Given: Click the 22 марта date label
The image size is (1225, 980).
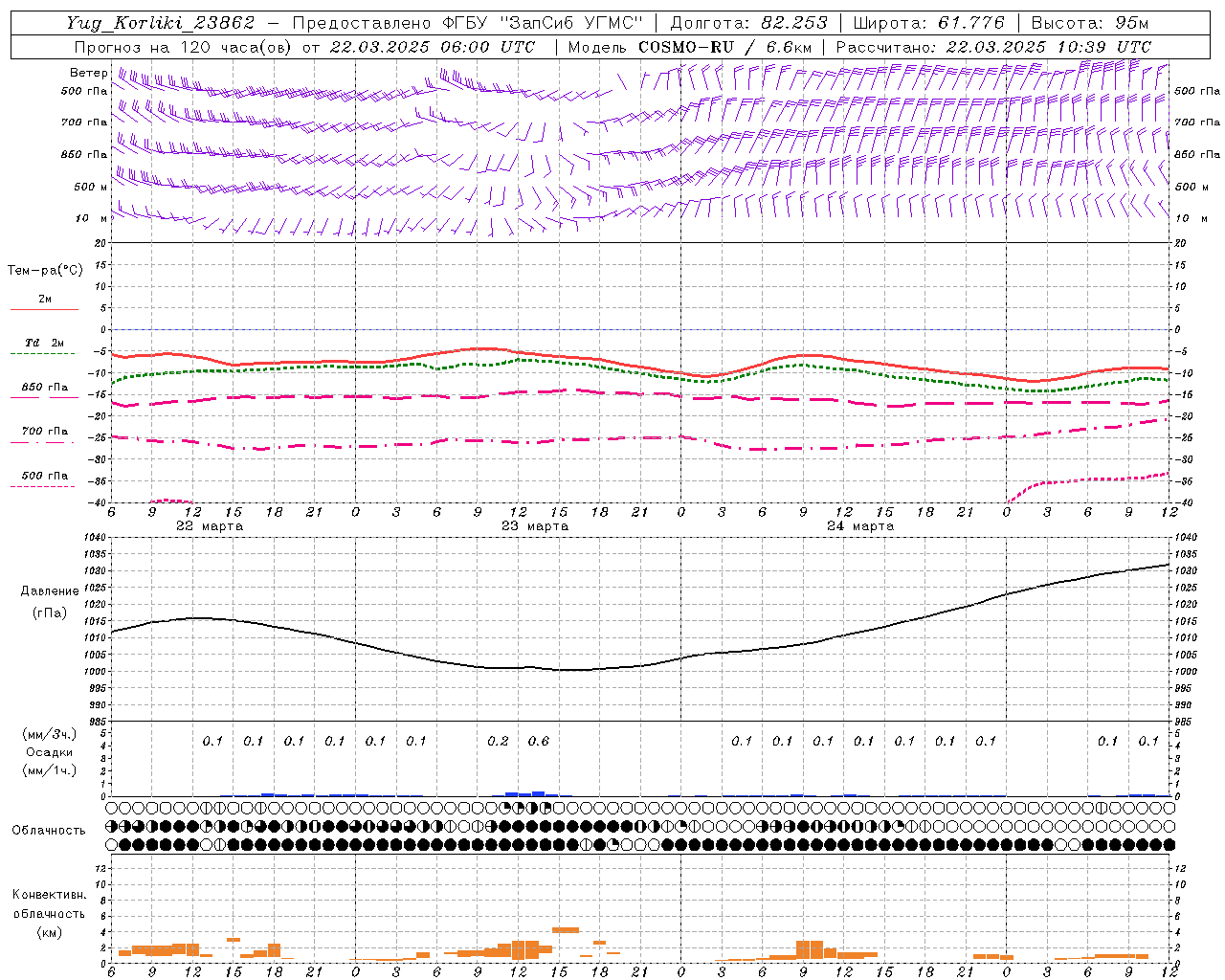Looking at the screenshot, I should point(210,526).
